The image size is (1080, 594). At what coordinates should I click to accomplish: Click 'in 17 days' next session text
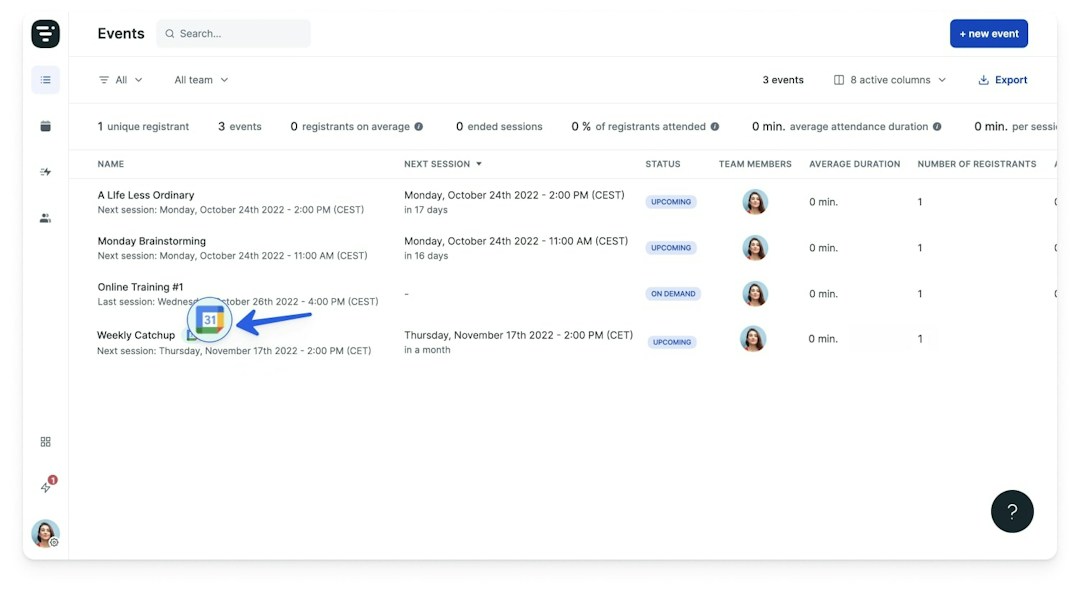click(x=426, y=209)
